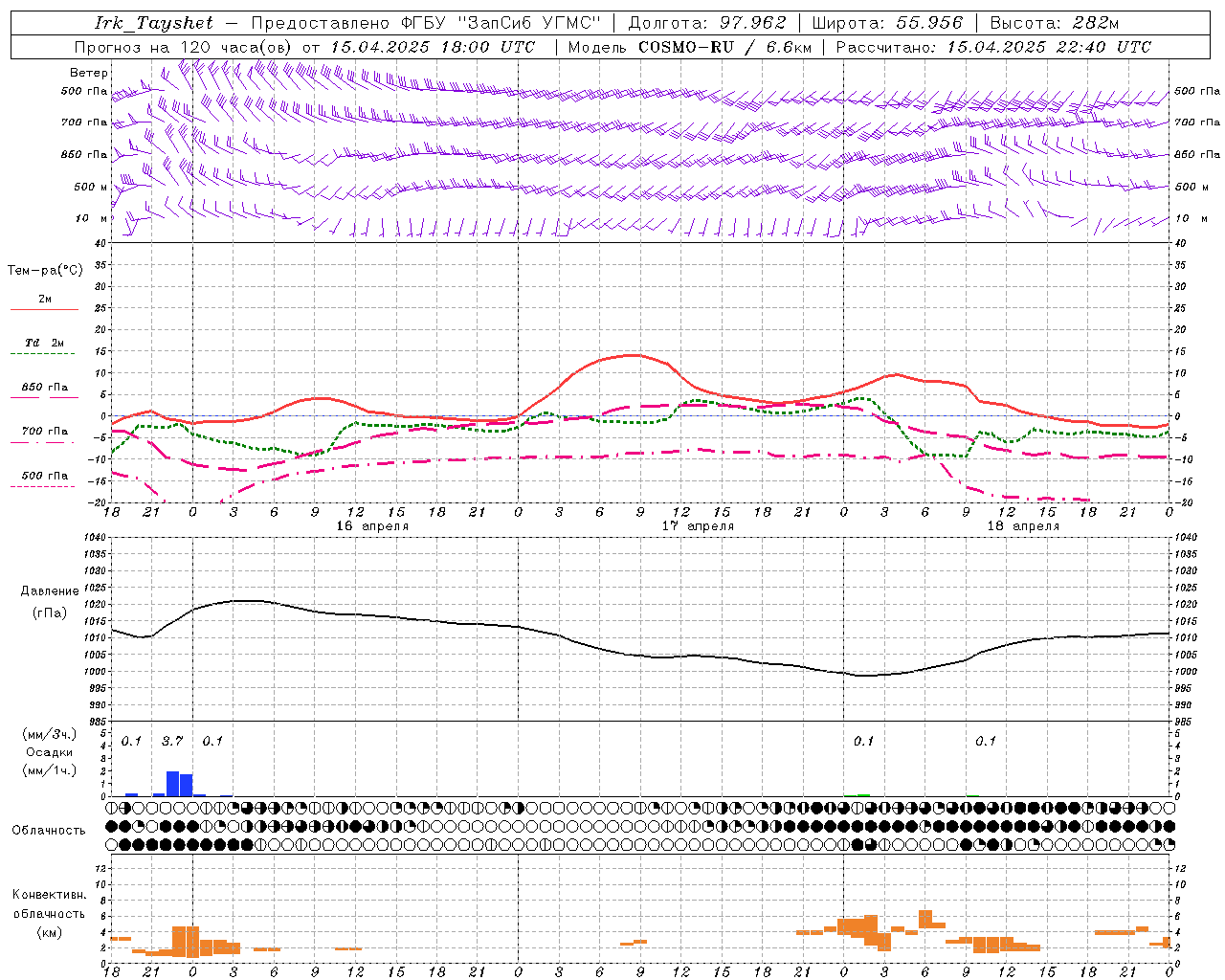The image size is (1225, 980).
Task: Click the green dashed line sample under "Td 2м"
Action: pyautogui.click(x=44, y=354)
